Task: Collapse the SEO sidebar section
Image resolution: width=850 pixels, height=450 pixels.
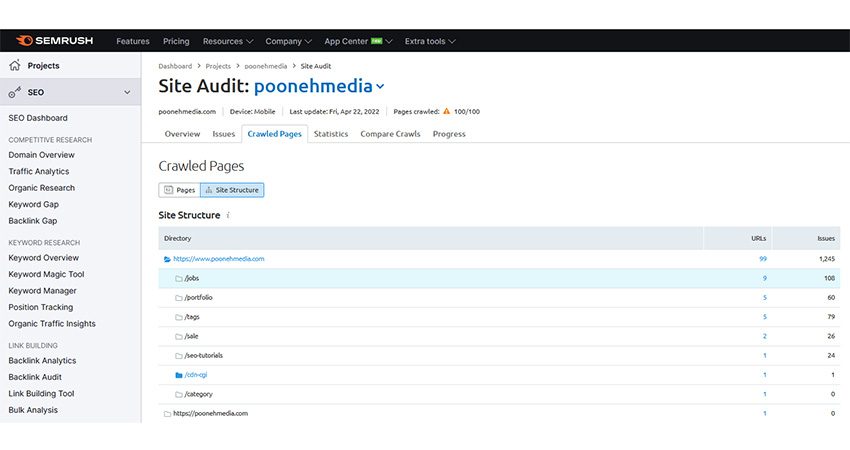Action: [x=127, y=92]
